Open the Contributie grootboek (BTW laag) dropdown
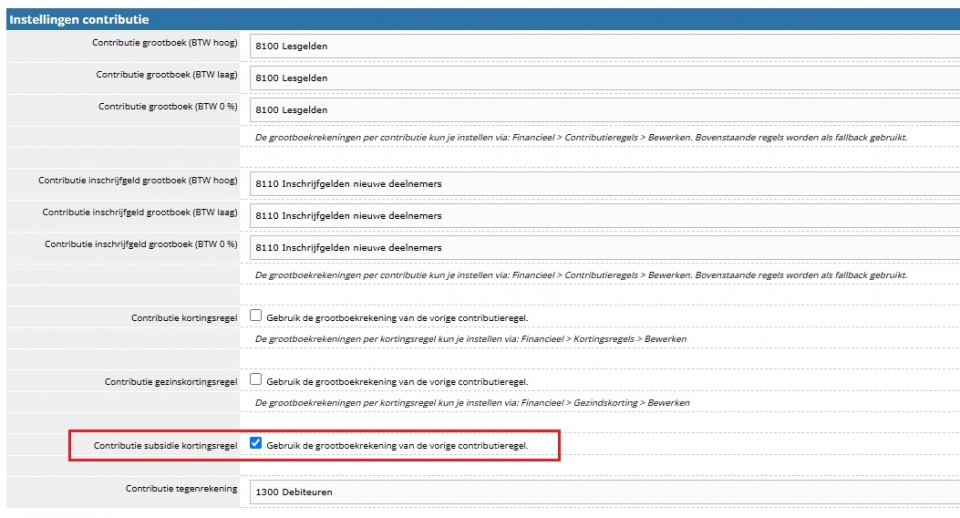The height and width of the screenshot is (518, 960). coord(600,78)
